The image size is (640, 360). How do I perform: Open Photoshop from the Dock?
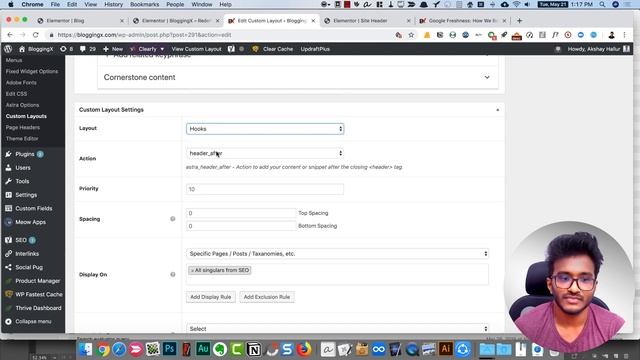(x=169, y=349)
